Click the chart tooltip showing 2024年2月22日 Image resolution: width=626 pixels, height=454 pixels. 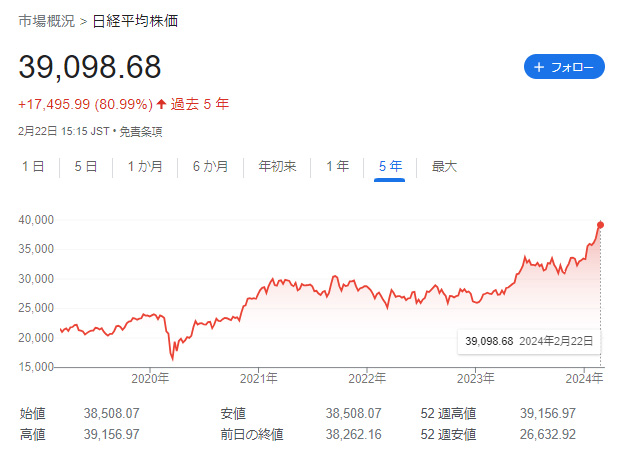529,341
